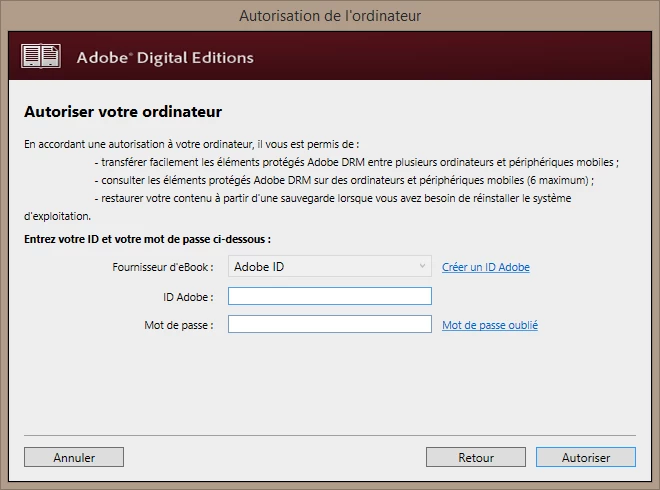Image resolution: width=660 pixels, height=490 pixels.
Task: Click the Autoriser votre ordinateur heading
Action: (123, 112)
